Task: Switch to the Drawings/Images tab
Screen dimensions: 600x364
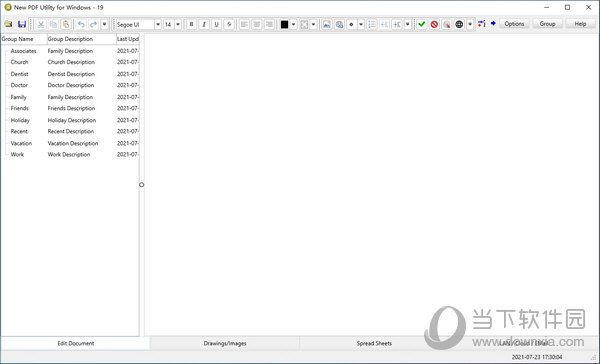Action: (225, 343)
